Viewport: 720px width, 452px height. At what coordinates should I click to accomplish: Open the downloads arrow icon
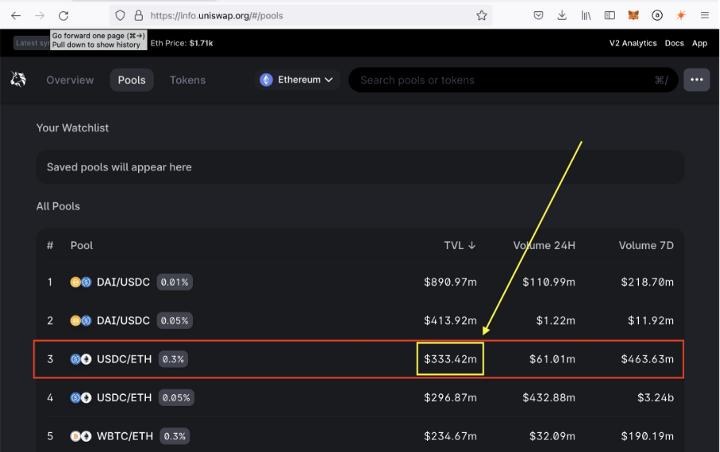[x=562, y=16]
